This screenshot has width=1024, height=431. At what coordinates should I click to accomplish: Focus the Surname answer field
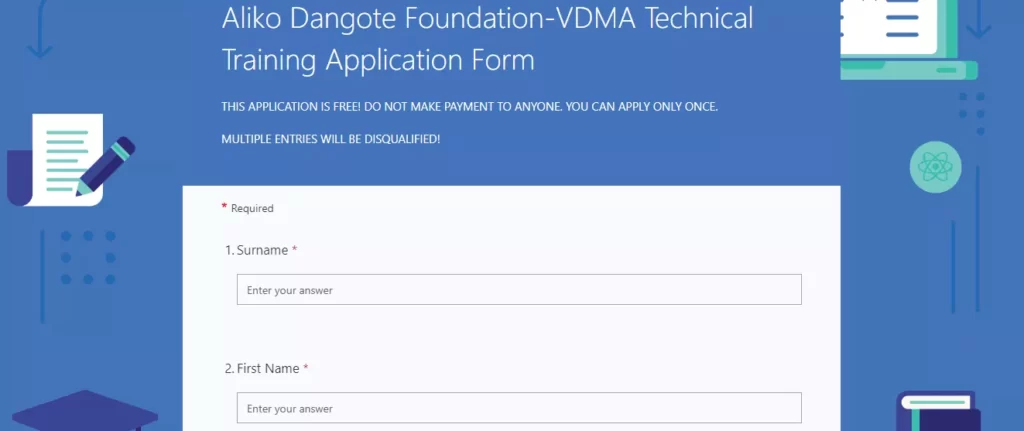pos(519,289)
